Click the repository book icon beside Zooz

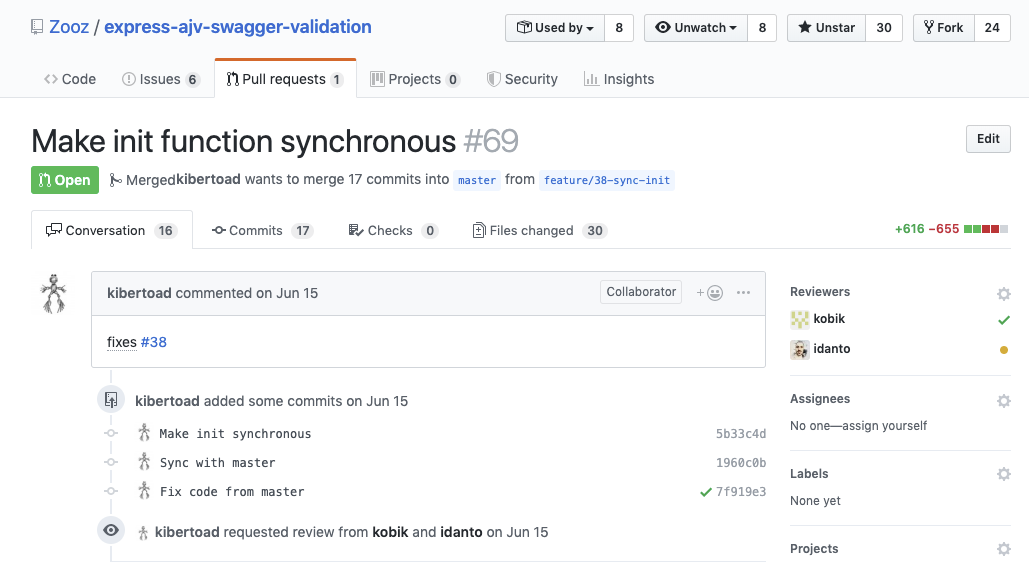tap(37, 28)
